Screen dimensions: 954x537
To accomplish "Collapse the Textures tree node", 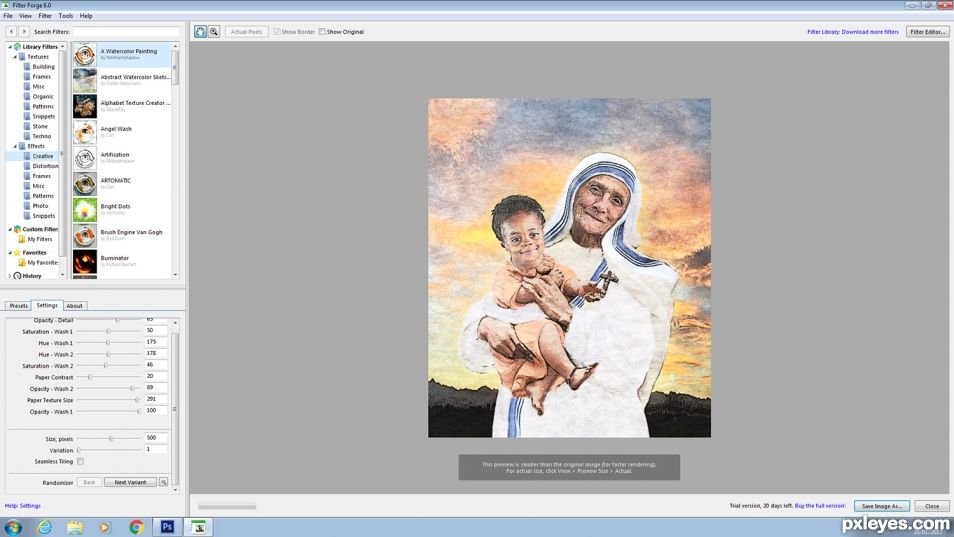I will (x=15, y=57).
